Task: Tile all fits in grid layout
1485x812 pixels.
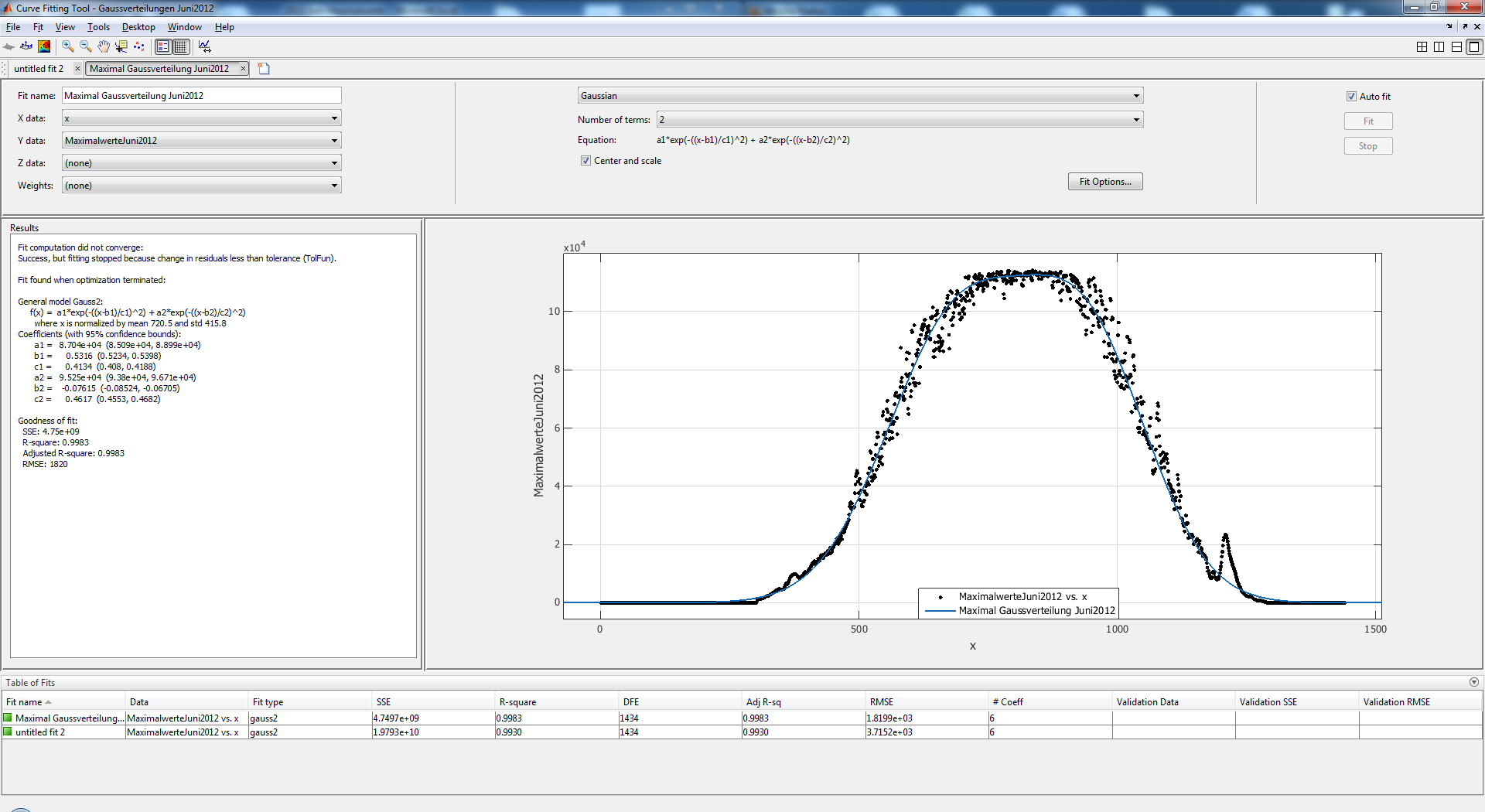Action: point(1422,46)
